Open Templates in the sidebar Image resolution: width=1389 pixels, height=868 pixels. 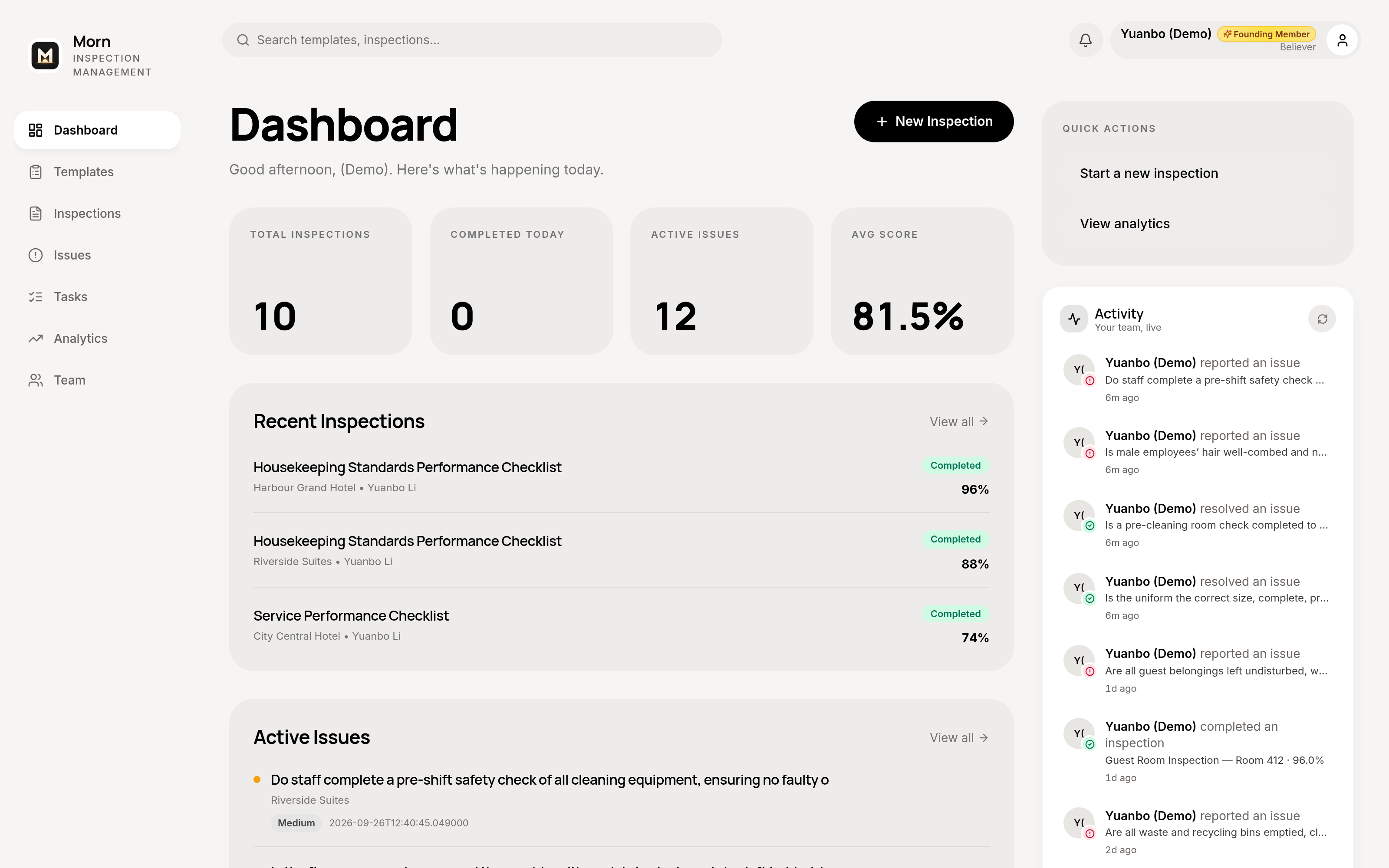[97, 172]
